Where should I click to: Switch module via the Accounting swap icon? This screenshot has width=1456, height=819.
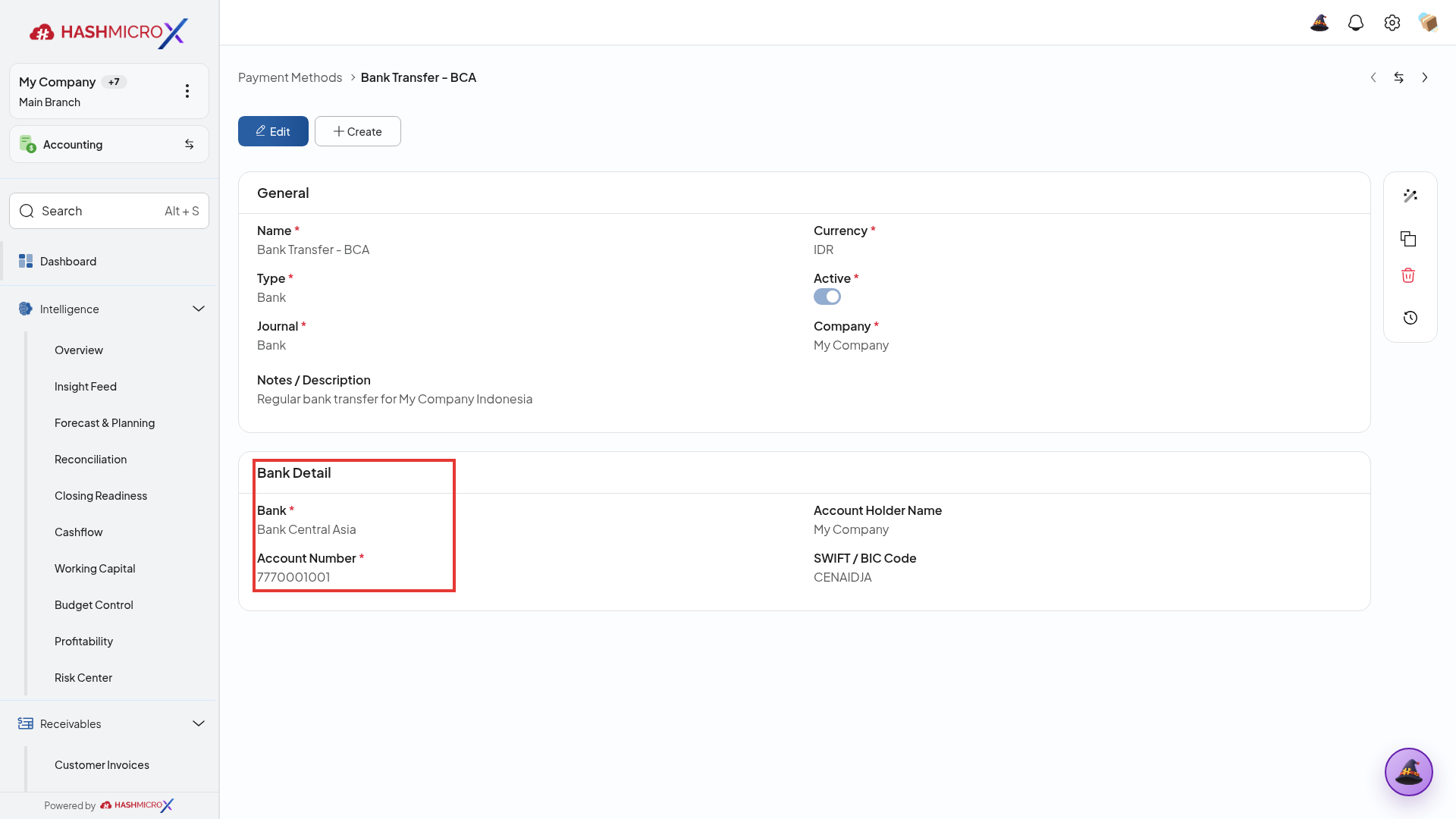coord(190,144)
